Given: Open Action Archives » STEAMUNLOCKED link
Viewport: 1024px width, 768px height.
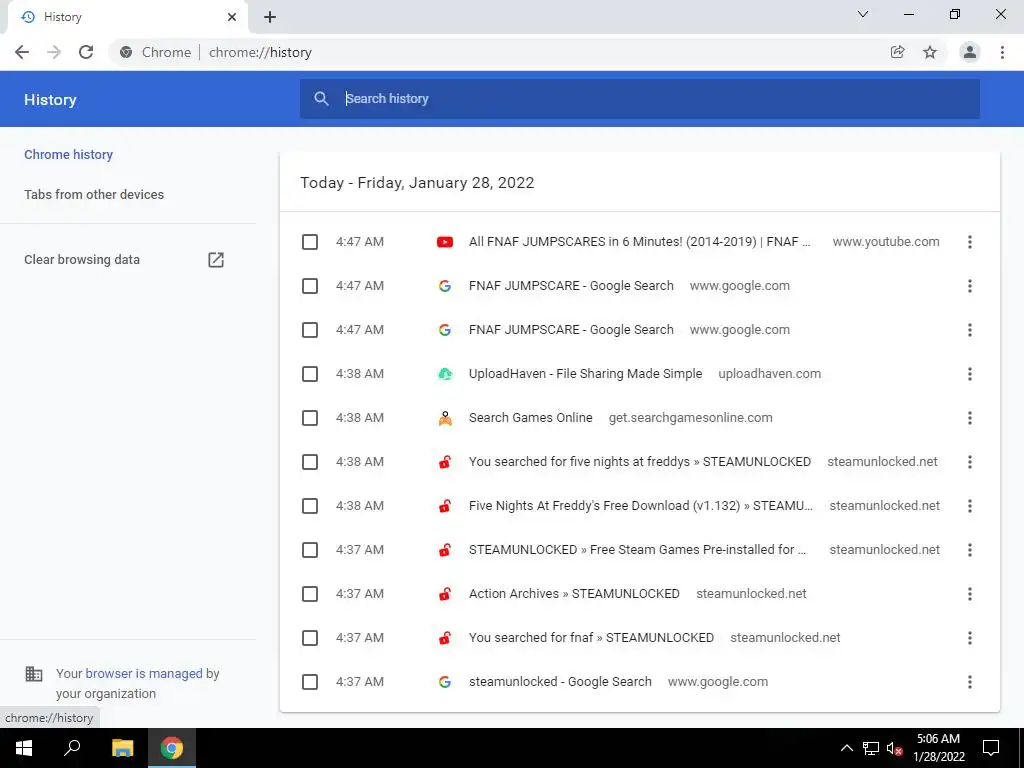Looking at the screenshot, I should pos(574,594).
